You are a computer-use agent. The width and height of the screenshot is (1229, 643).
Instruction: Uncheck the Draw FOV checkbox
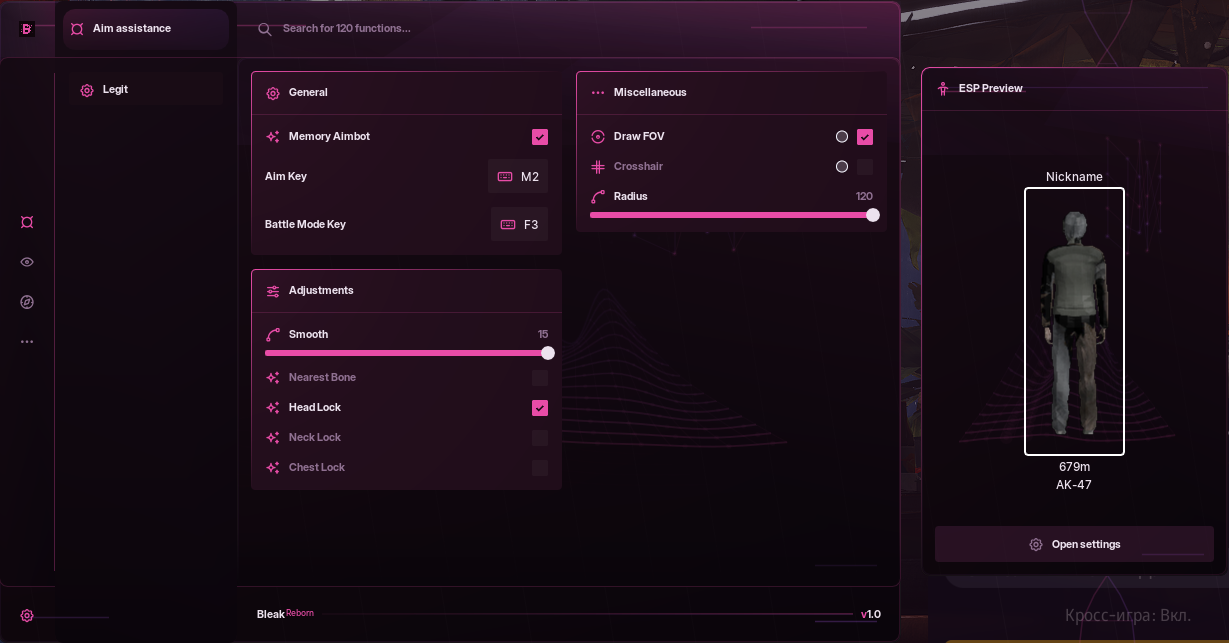point(865,137)
